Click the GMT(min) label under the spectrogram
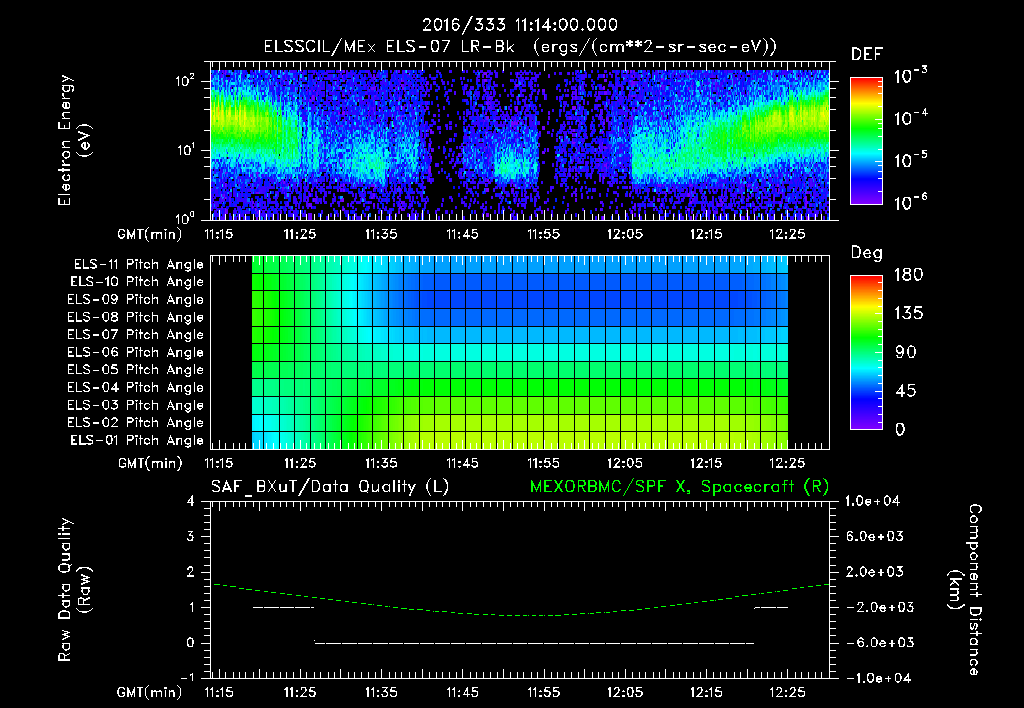The image size is (1024, 708). (x=150, y=234)
